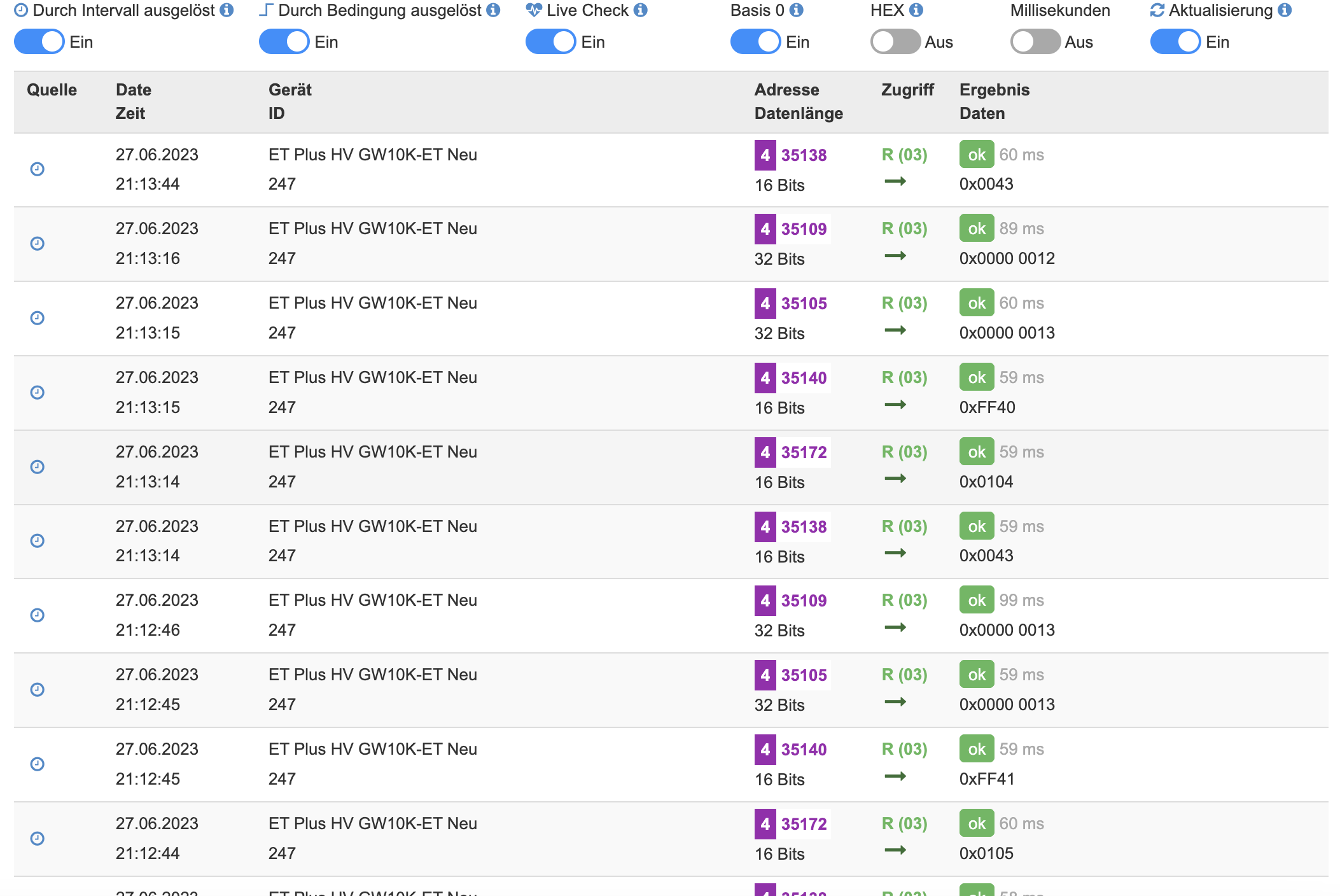Click address 35109 at 21:13:16
Image resolution: width=1340 pixels, height=896 pixels.
[x=804, y=229]
